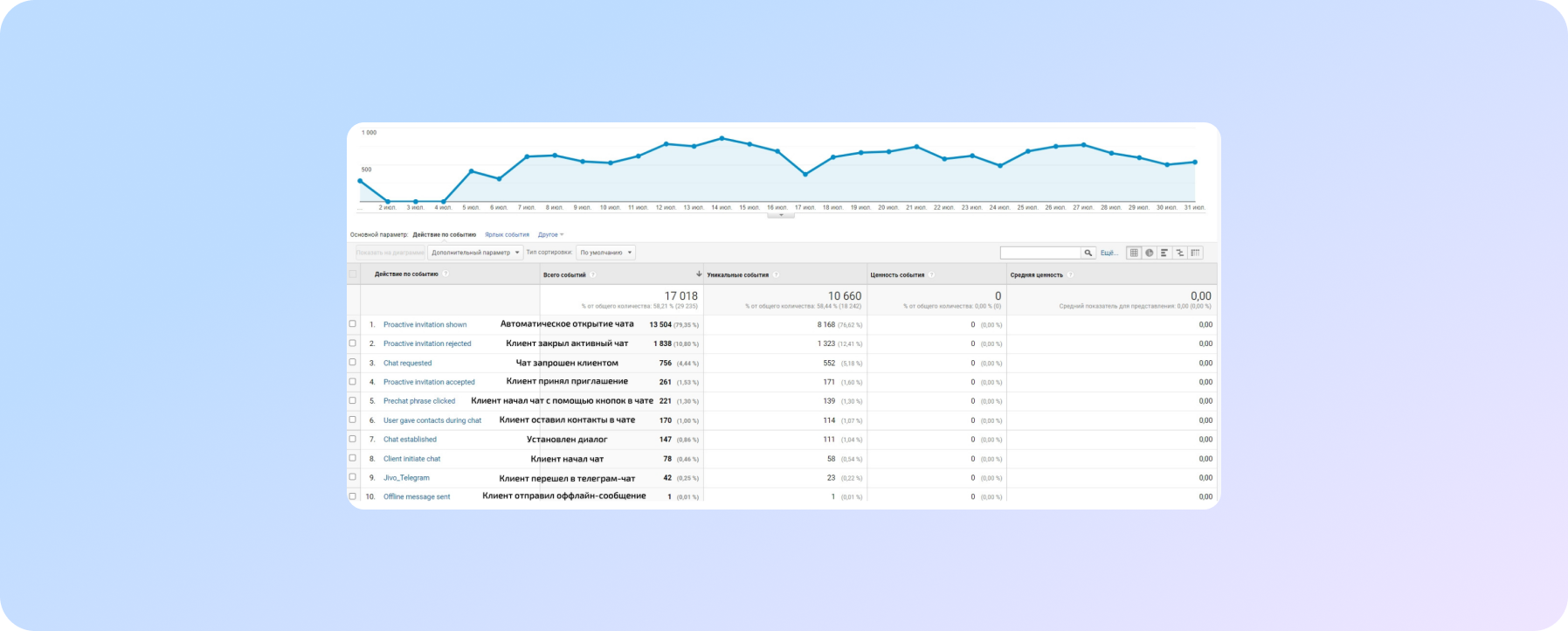1568x631 pixels.
Task: Click help icon next to Всего событий
Action: pos(593,274)
